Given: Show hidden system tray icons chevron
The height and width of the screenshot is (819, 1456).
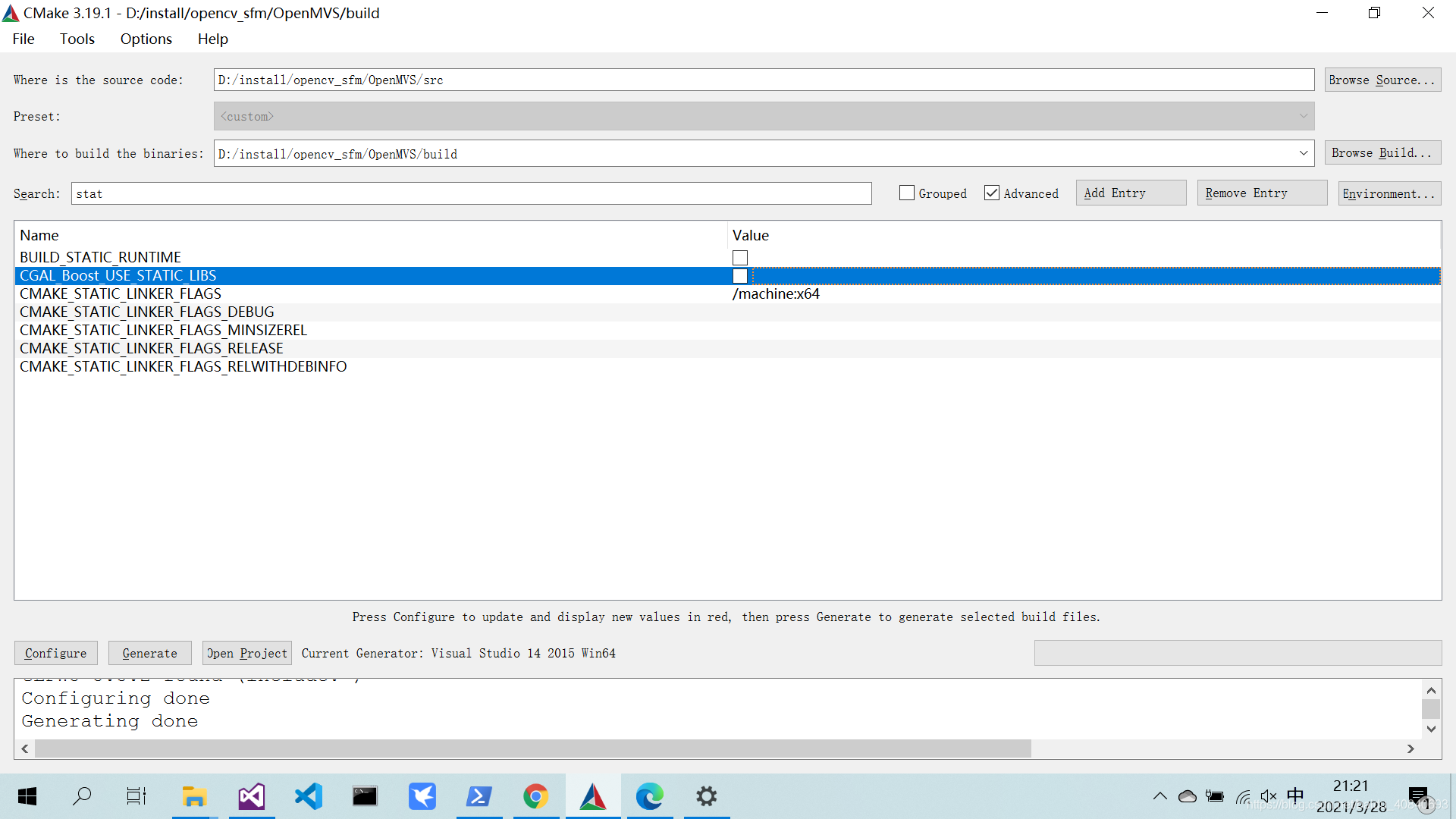Looking at the screenshot, I should [1159, 796].
